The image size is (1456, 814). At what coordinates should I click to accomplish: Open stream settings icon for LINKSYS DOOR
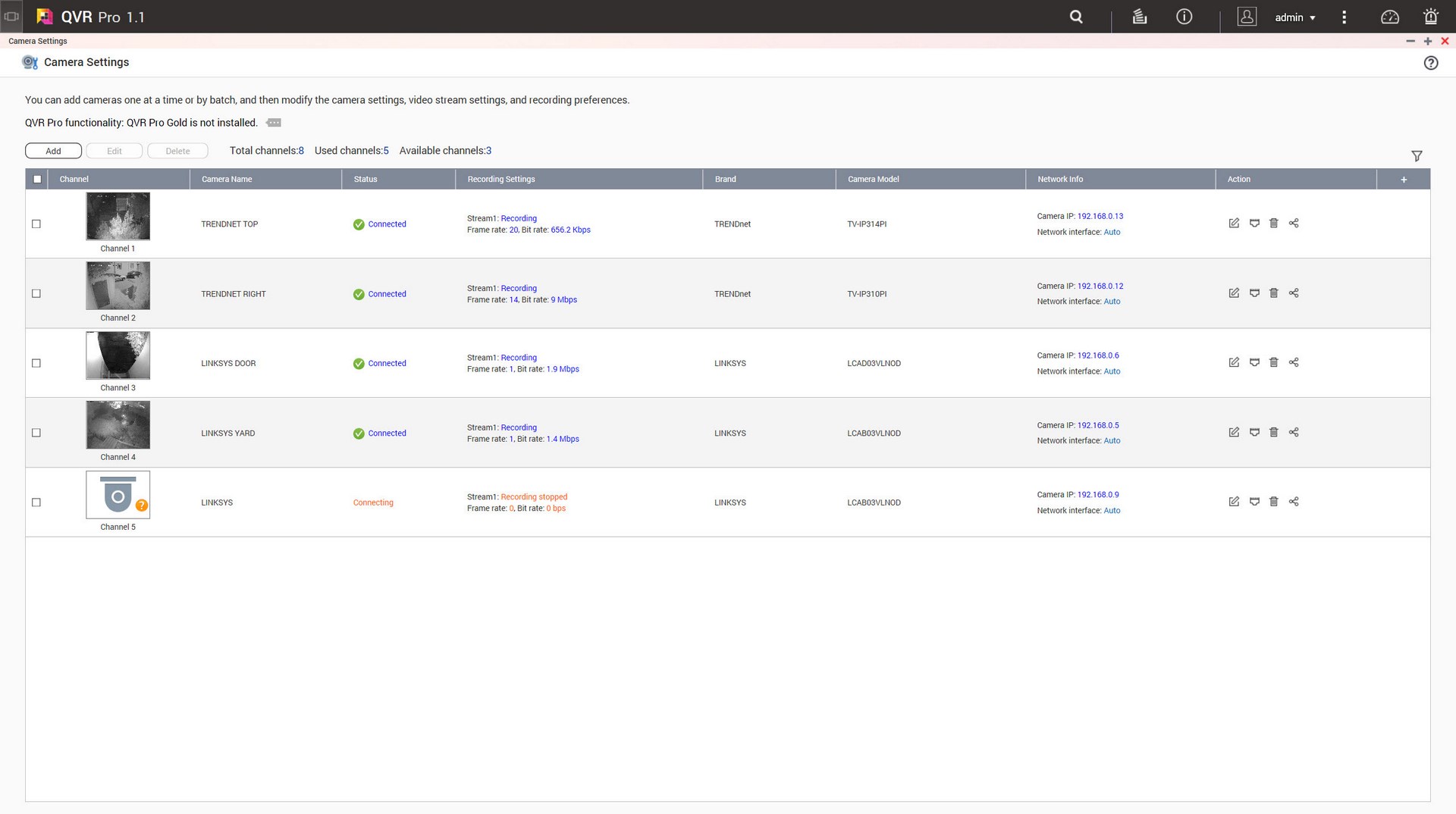pyautogui.click(x=1254, y=362)
